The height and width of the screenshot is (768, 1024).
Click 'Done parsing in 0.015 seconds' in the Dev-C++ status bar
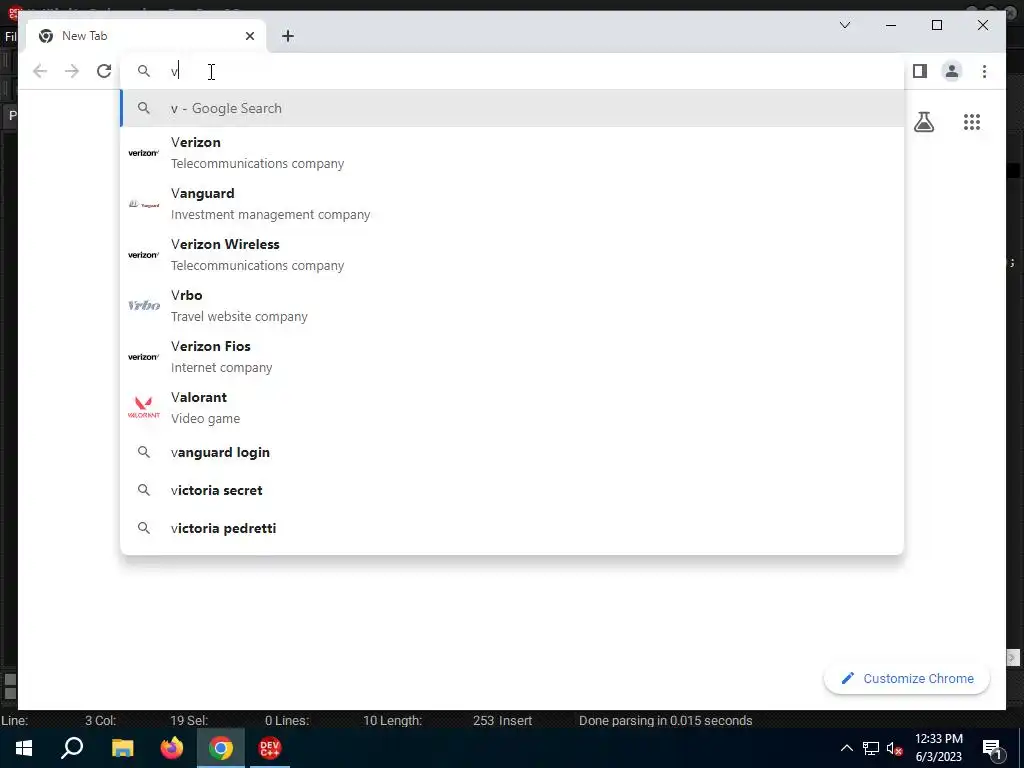tap(665, 720)
